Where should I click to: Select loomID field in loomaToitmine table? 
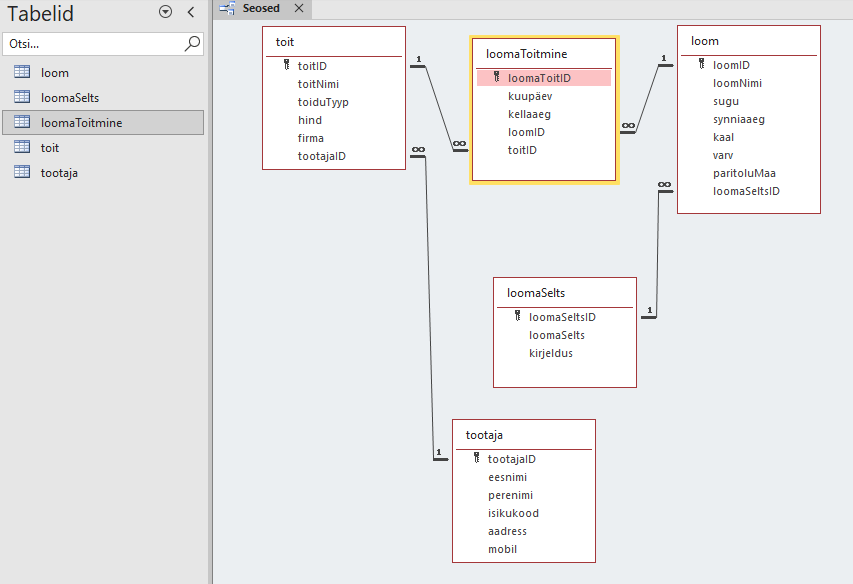(x=526, y=132)
